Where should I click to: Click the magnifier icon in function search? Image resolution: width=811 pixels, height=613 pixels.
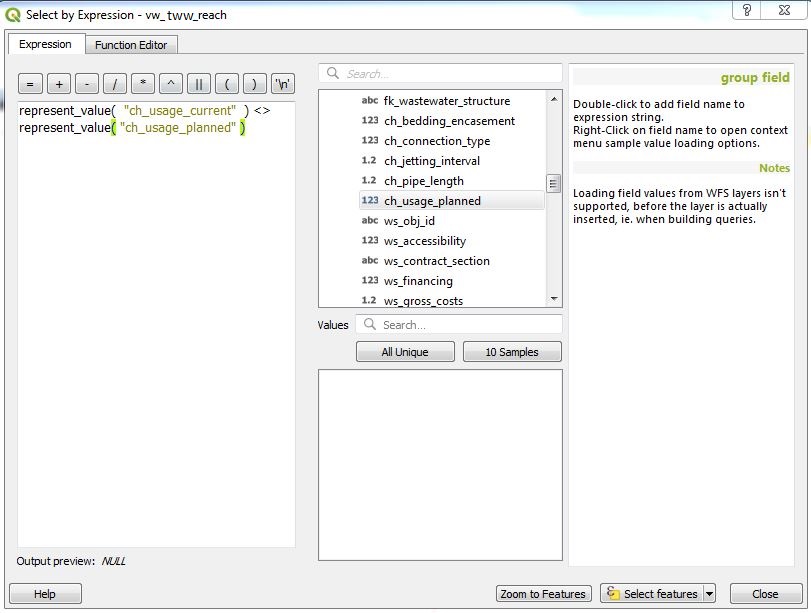pos(333,73)
